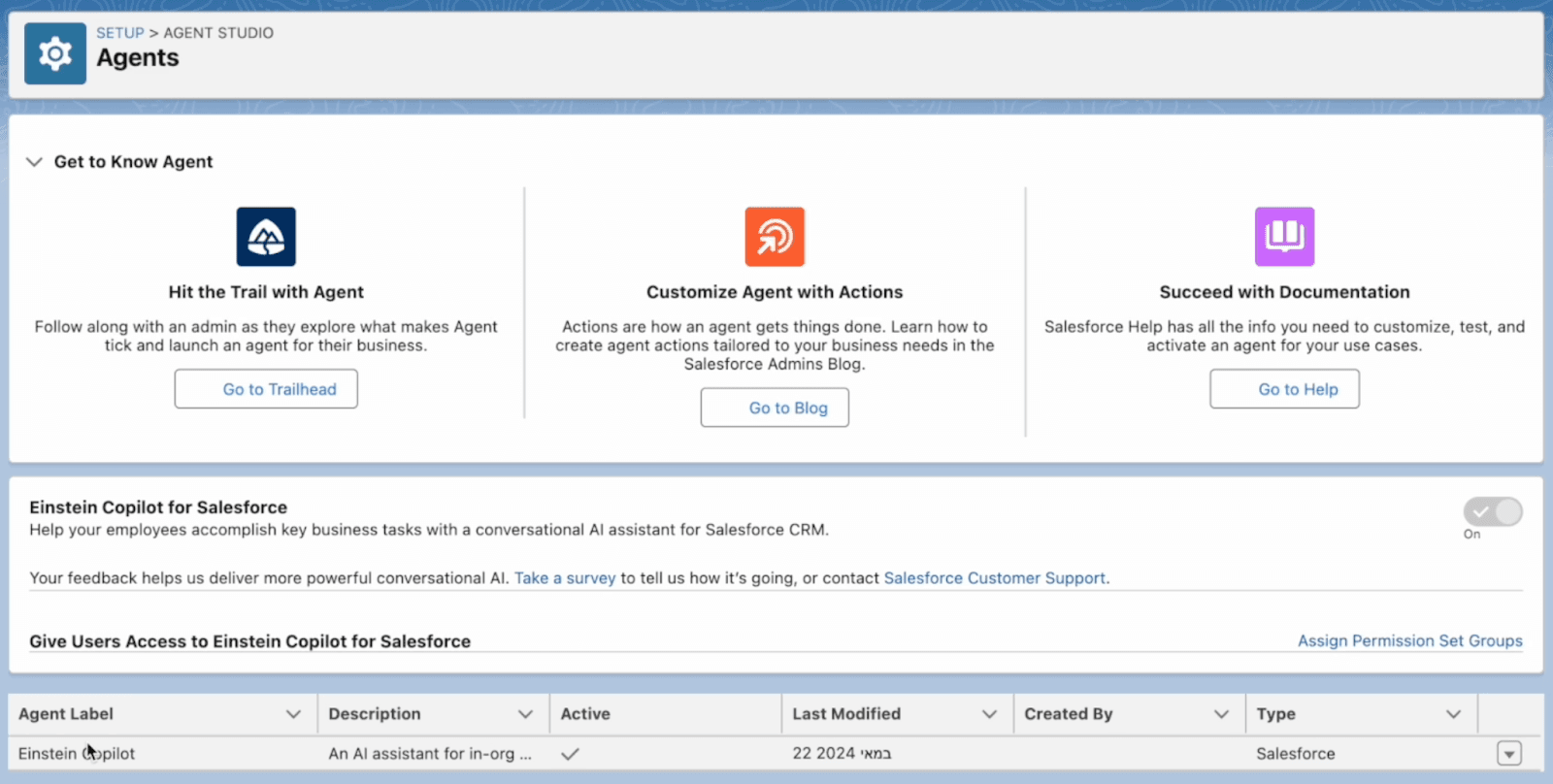The image size is (1553, 784).
Task: Open Salesforce Customer Support link
Action: point(994,578)
